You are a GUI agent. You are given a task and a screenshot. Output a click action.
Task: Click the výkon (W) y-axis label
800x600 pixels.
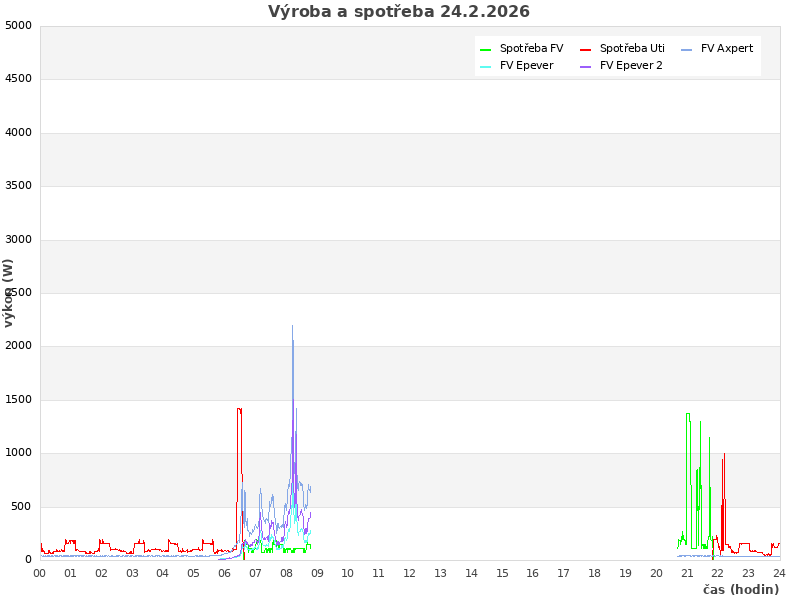[x=9, y=292]
